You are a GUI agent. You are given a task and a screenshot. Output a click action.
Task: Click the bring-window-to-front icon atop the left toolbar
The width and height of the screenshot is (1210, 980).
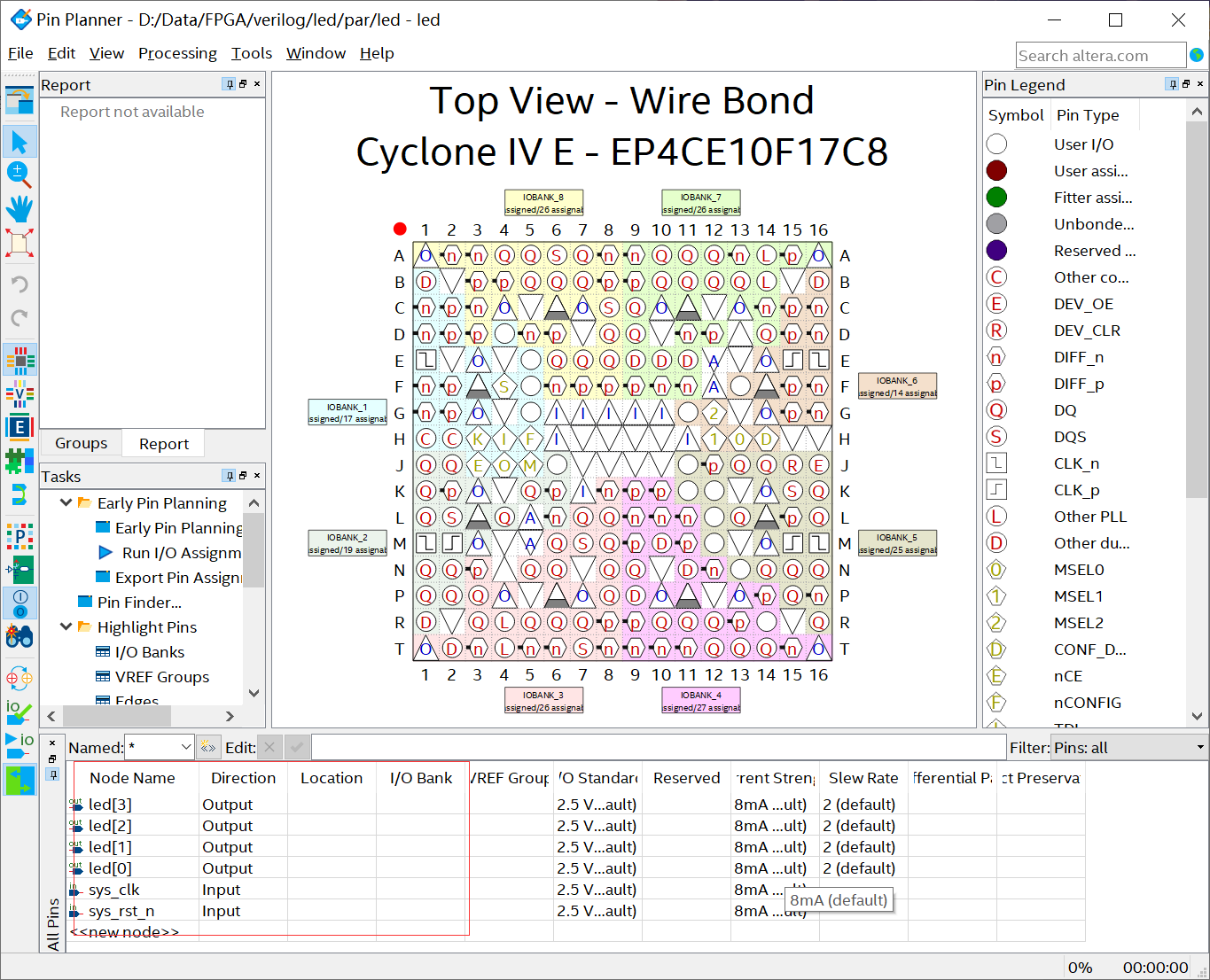pos(20,100)
